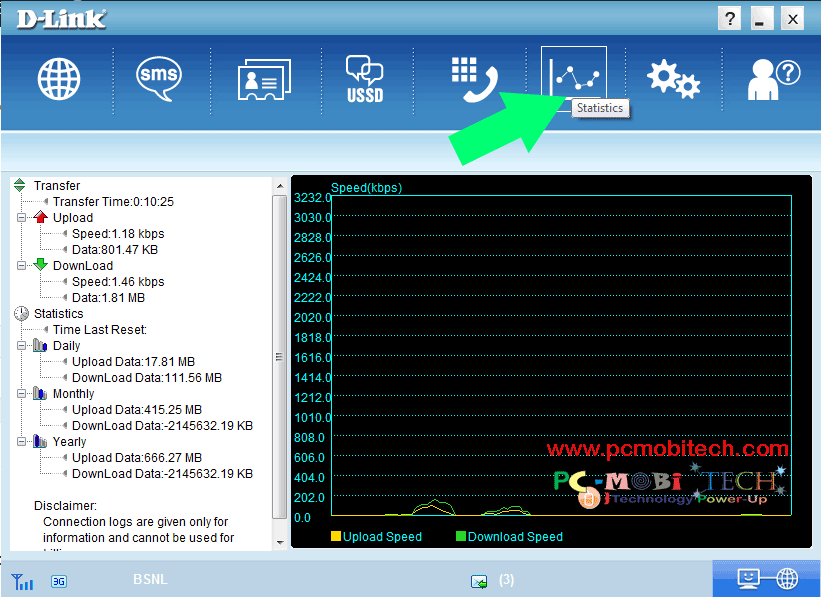Select 'DownLoad Data:111.56 MB' row
The image size is (821, 598).
point(147,378)
